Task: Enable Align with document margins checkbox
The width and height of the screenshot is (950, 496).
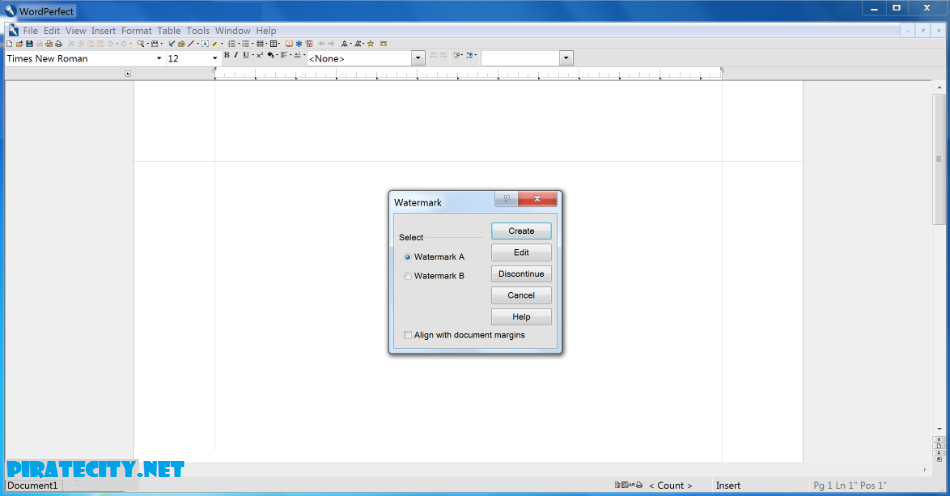Action: tap(408, 335)
